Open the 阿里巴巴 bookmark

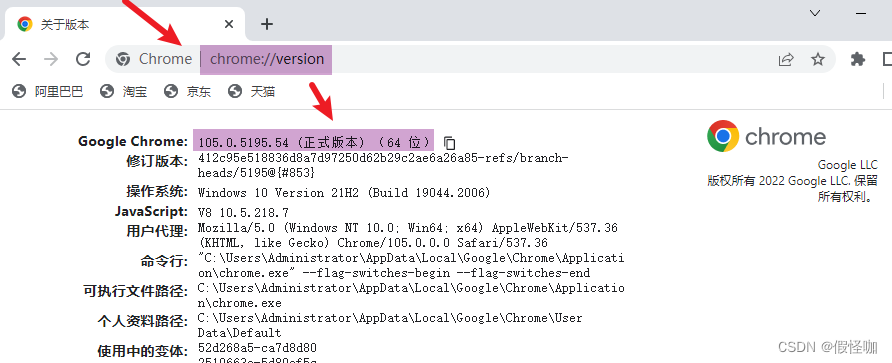tap(48, 91)
